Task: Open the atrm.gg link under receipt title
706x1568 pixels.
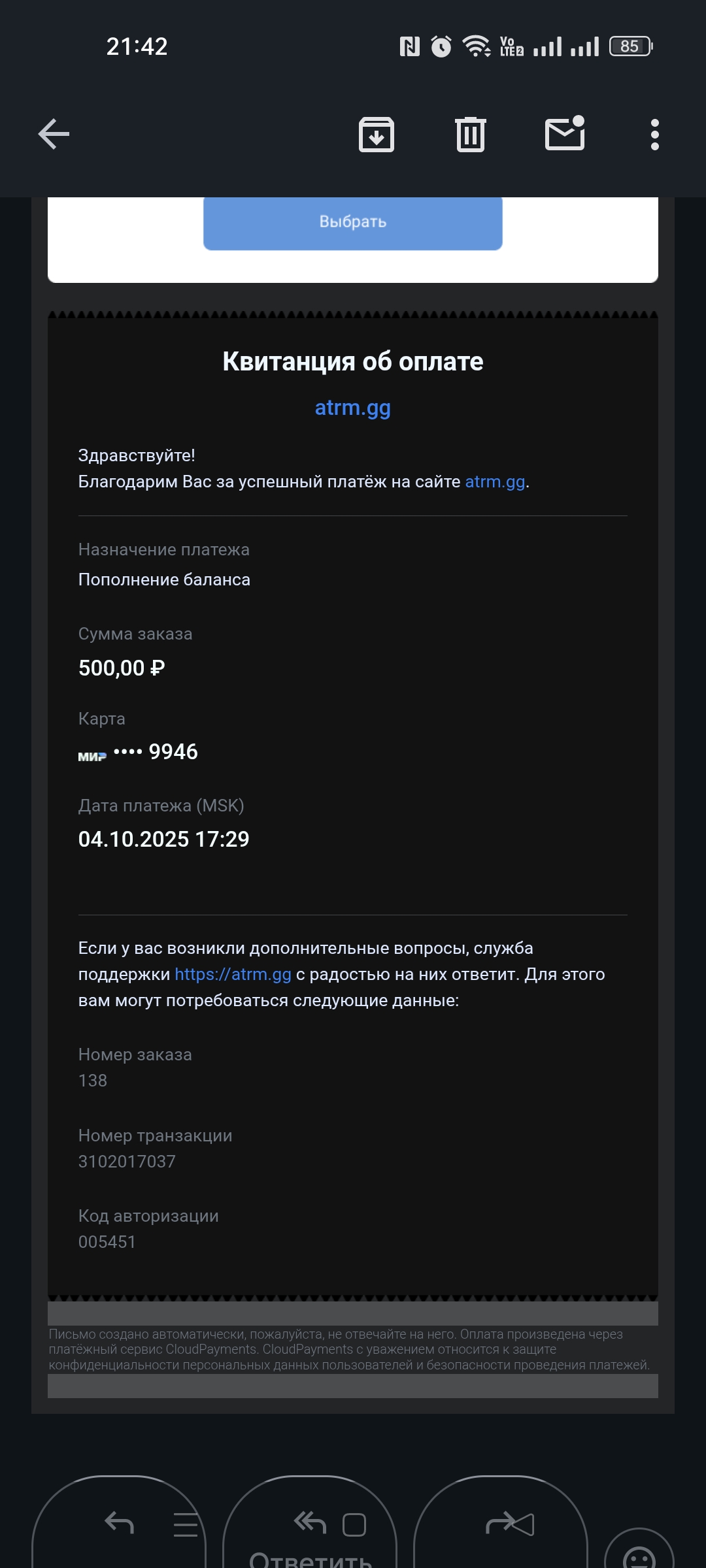Action: pos(352,408)
